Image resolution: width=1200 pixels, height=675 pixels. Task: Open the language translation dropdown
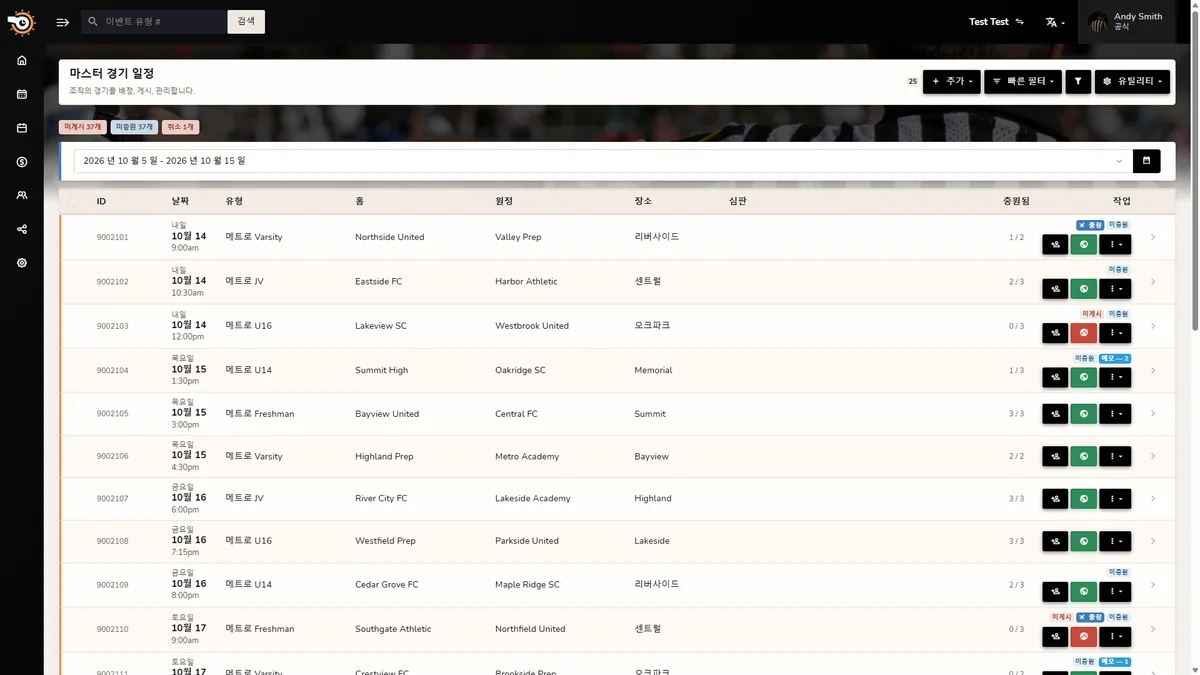point(1055,22)
